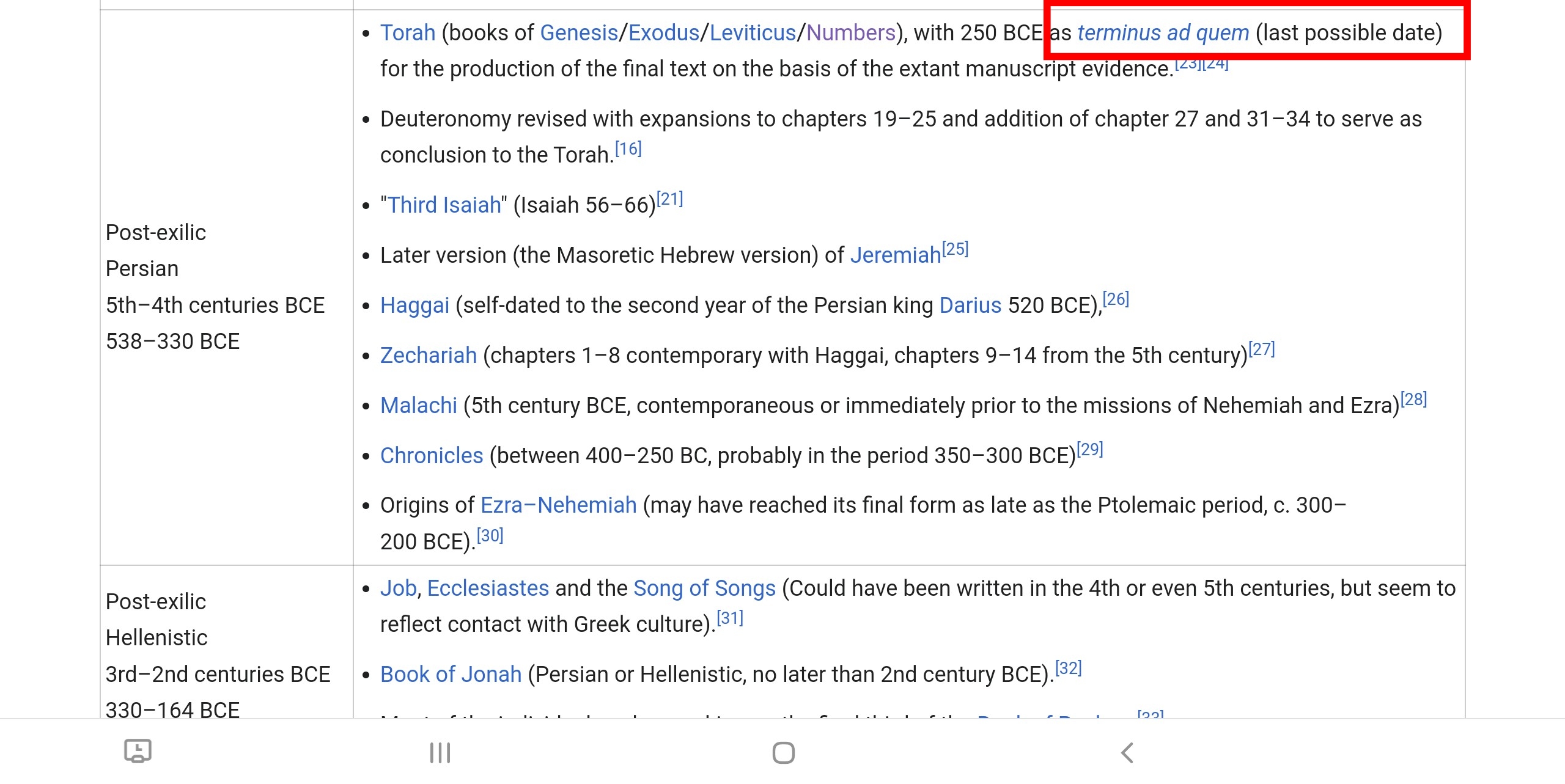Tap the Android home button
This screenshot has height=784, width=1565.
point(783,752)
